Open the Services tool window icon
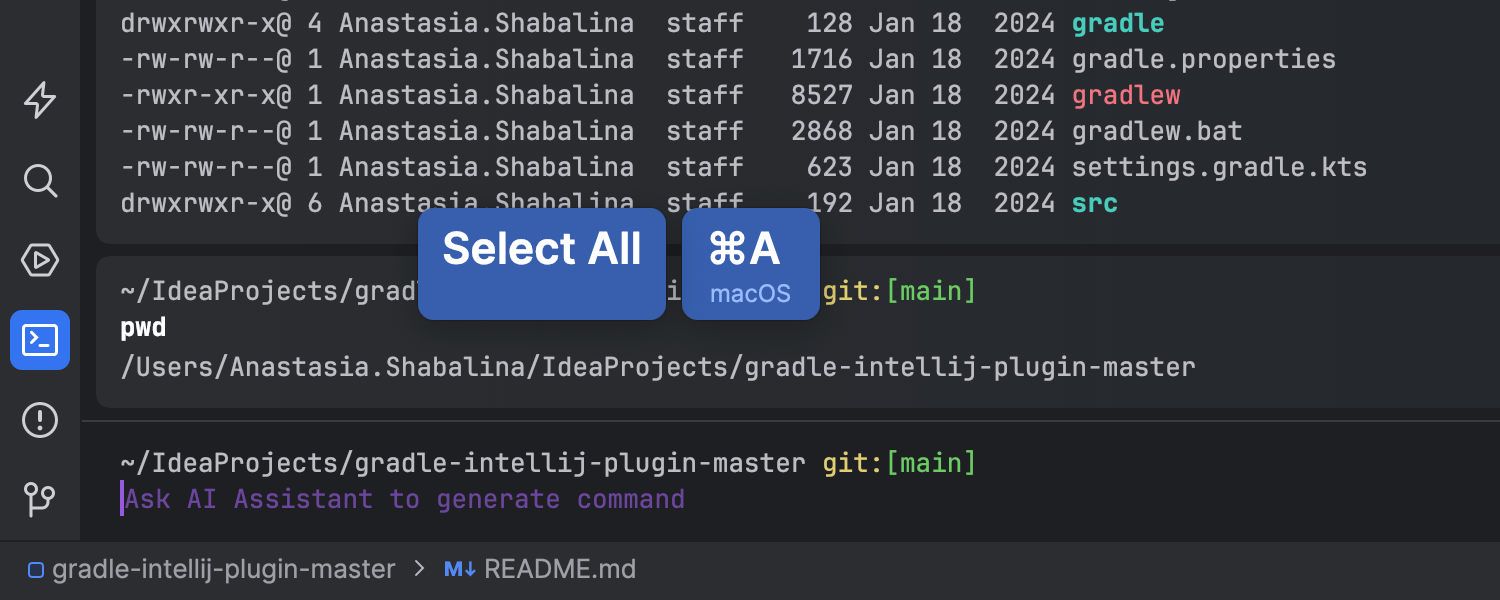Image resolution: width=1500 pixels, height=600 pixels. 40,261
